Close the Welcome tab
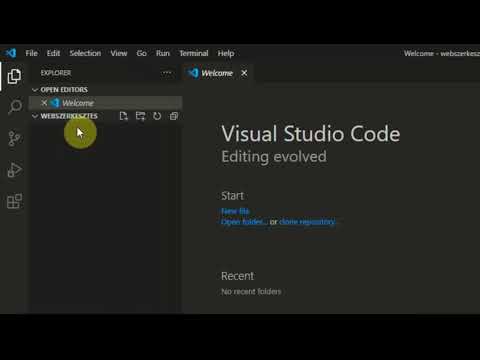This screenshot has width=480, height=360. 244,73
